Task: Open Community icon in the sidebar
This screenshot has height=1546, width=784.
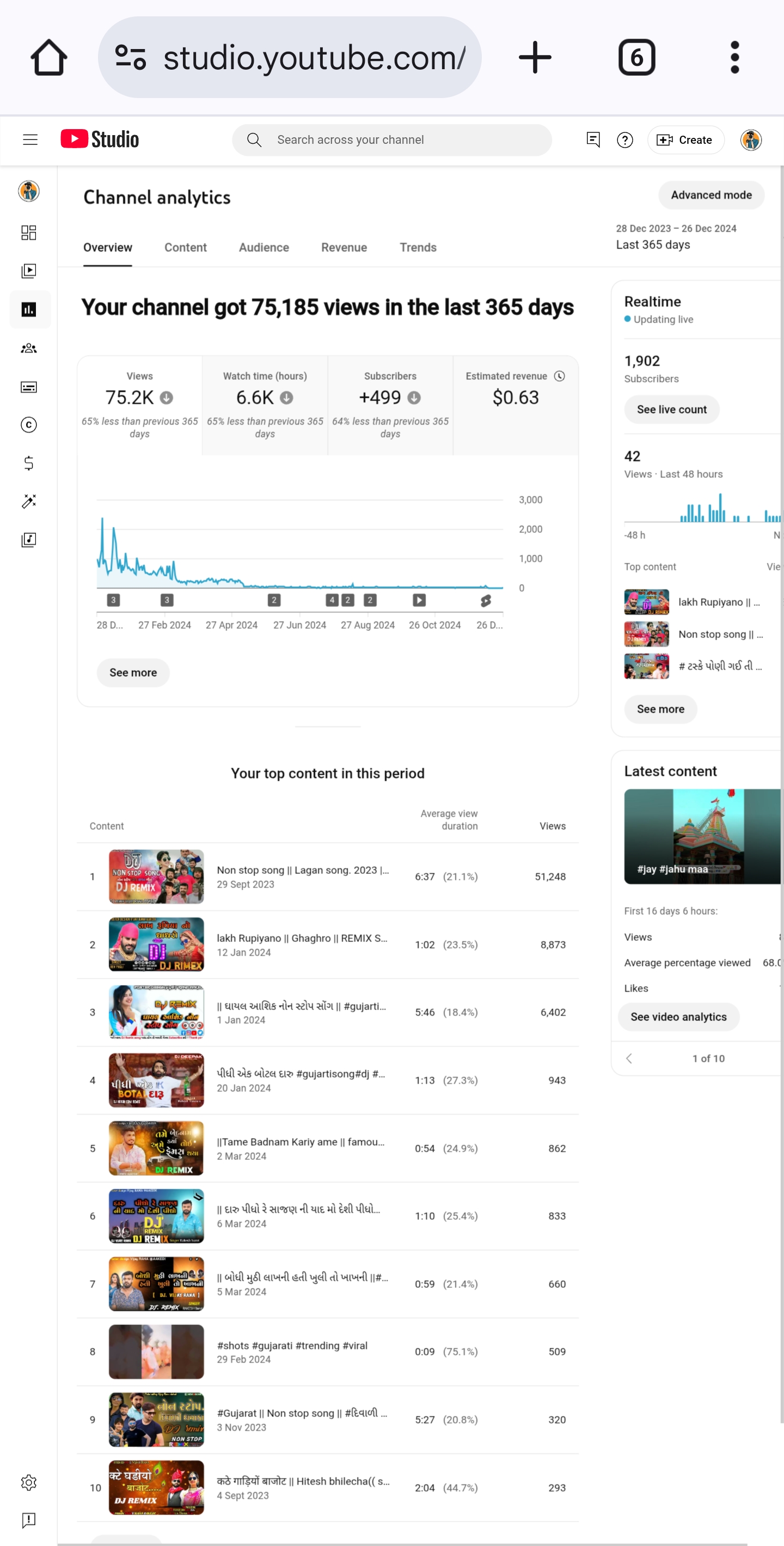Action: [29, 348]
